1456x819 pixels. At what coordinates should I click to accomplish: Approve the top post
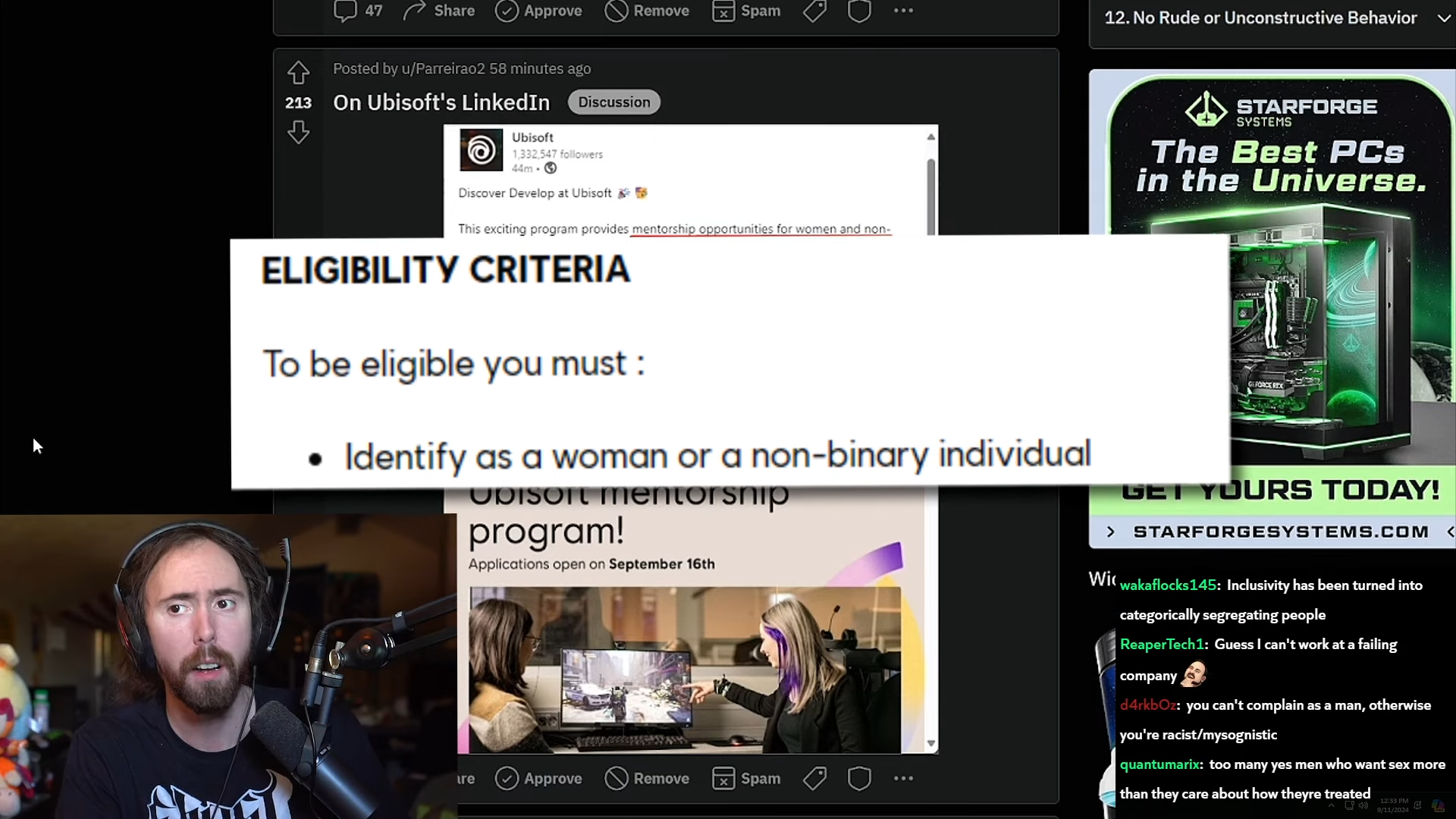pos(538,11)
